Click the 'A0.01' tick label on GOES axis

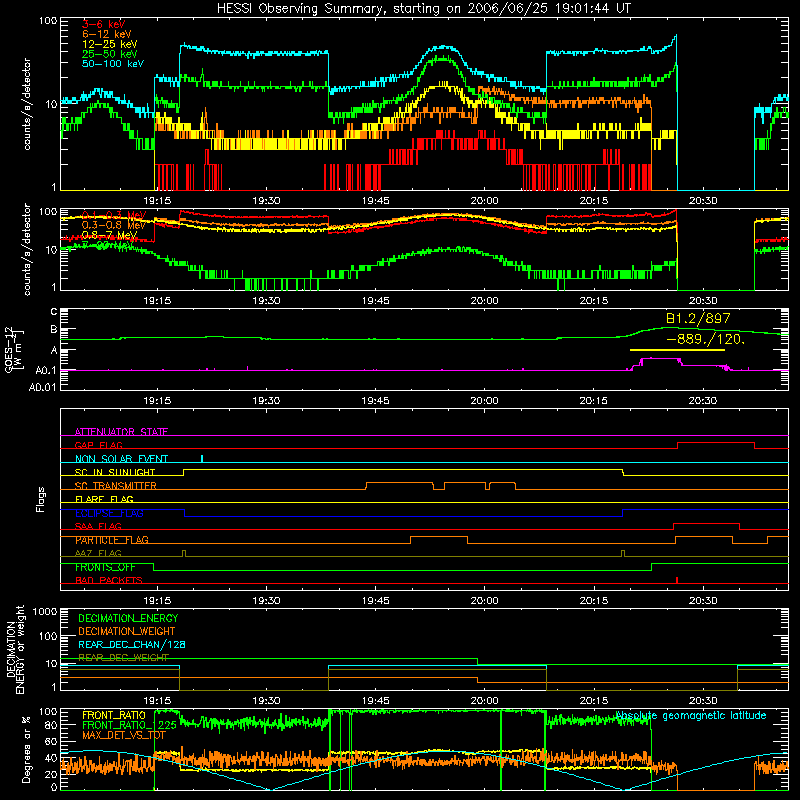pos(42,387)
